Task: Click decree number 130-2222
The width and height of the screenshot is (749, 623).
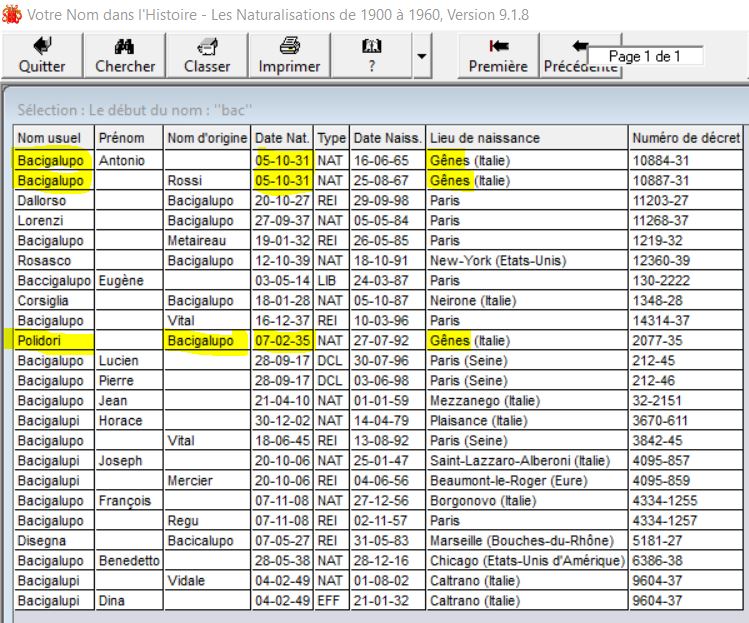Action: (x=686, y=281)
